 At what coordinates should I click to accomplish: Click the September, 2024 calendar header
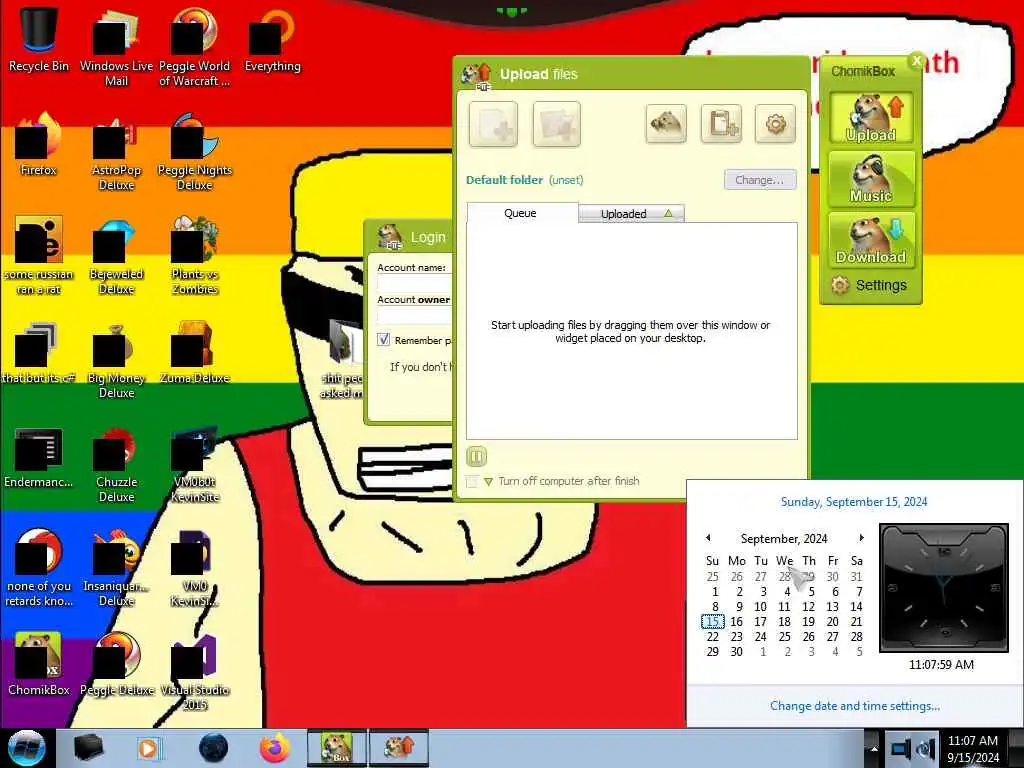[784, 539]
